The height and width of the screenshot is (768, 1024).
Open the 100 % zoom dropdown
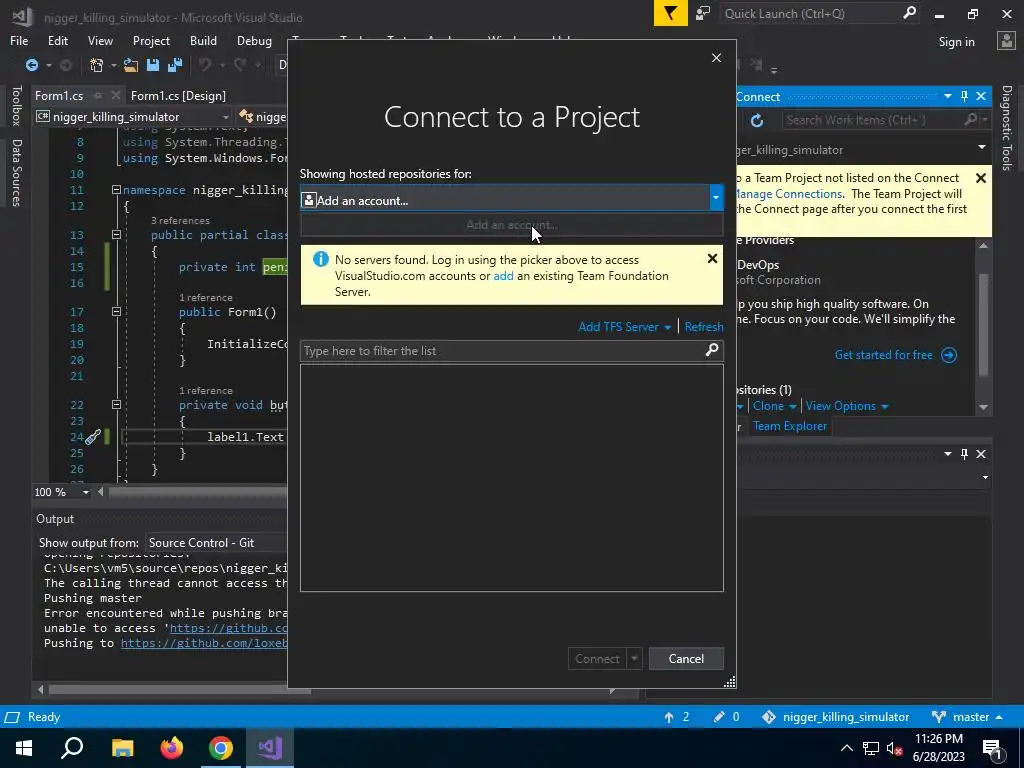tap(86, 492)
